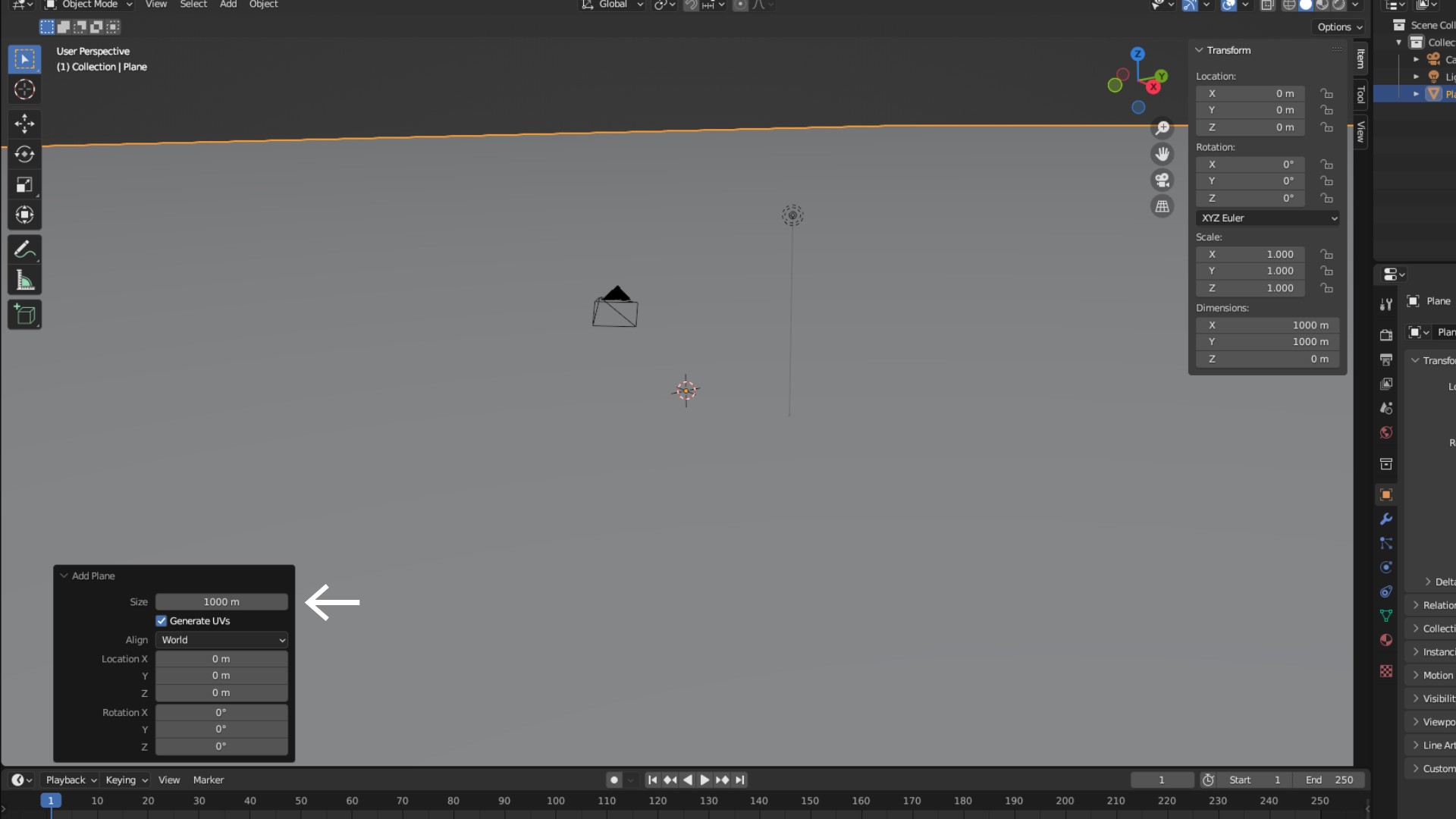Uncheck the Generate UVs checkbox
This screenshot has height=819, width=1456.
click(x=162, y=621)
